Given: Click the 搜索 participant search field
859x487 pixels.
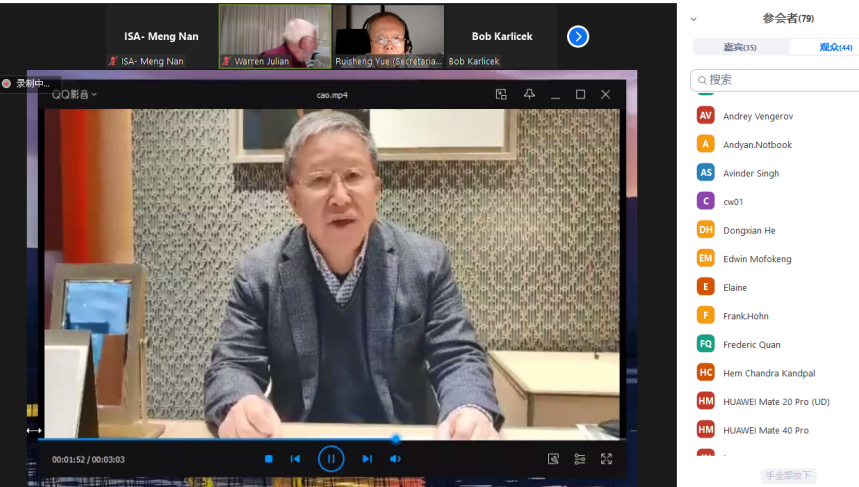Looking at the screenshot, I should [x=775, y=80].
